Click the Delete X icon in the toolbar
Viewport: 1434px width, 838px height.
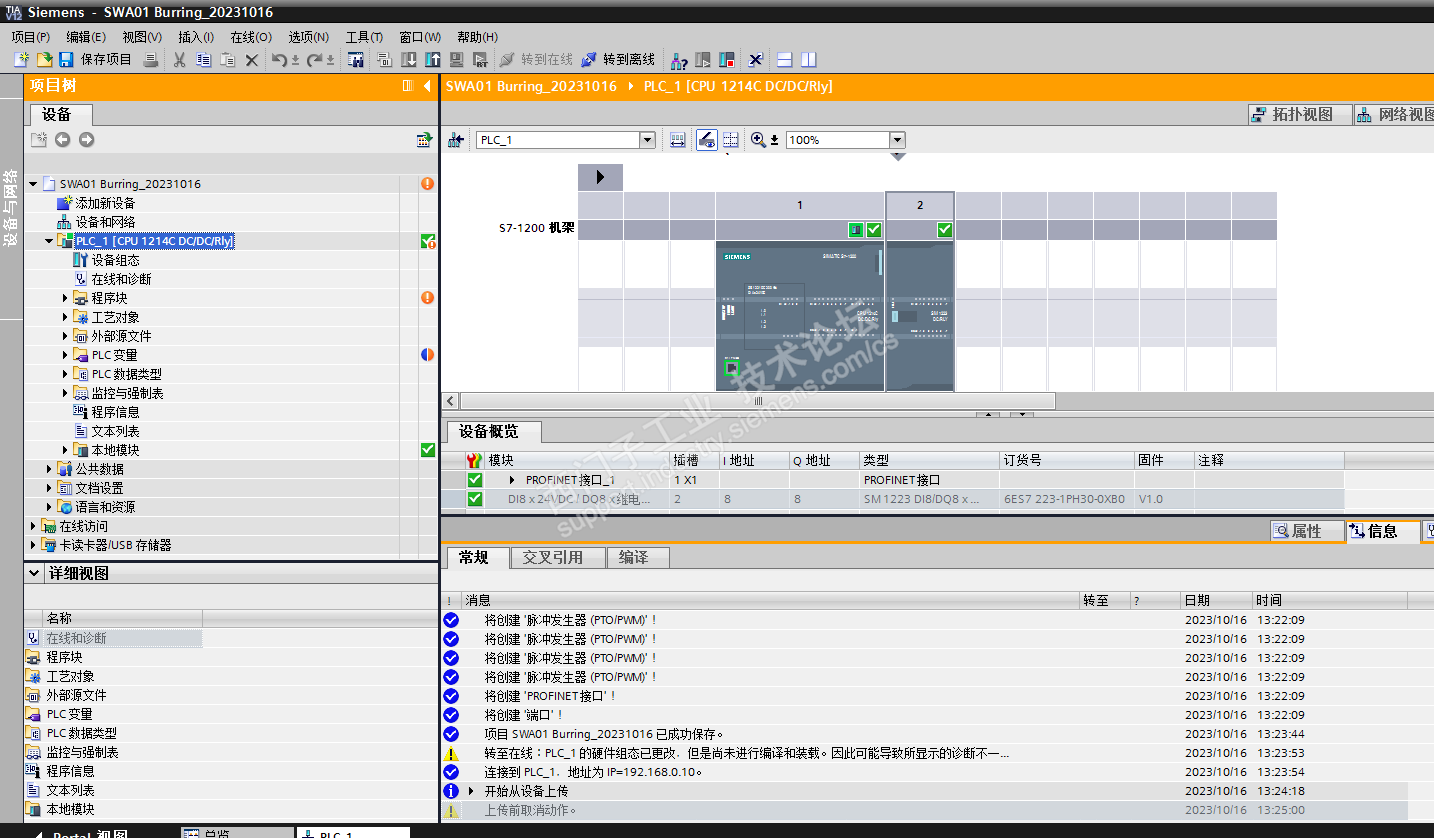click(252, 60)
